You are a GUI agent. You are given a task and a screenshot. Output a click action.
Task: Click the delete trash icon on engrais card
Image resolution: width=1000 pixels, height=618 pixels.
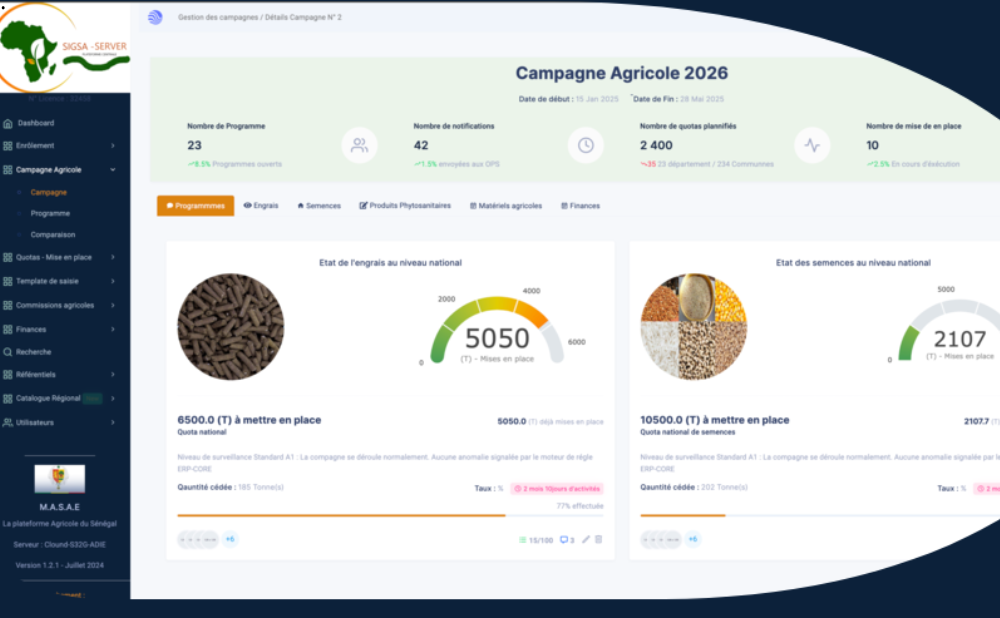[x=600, y=539]
